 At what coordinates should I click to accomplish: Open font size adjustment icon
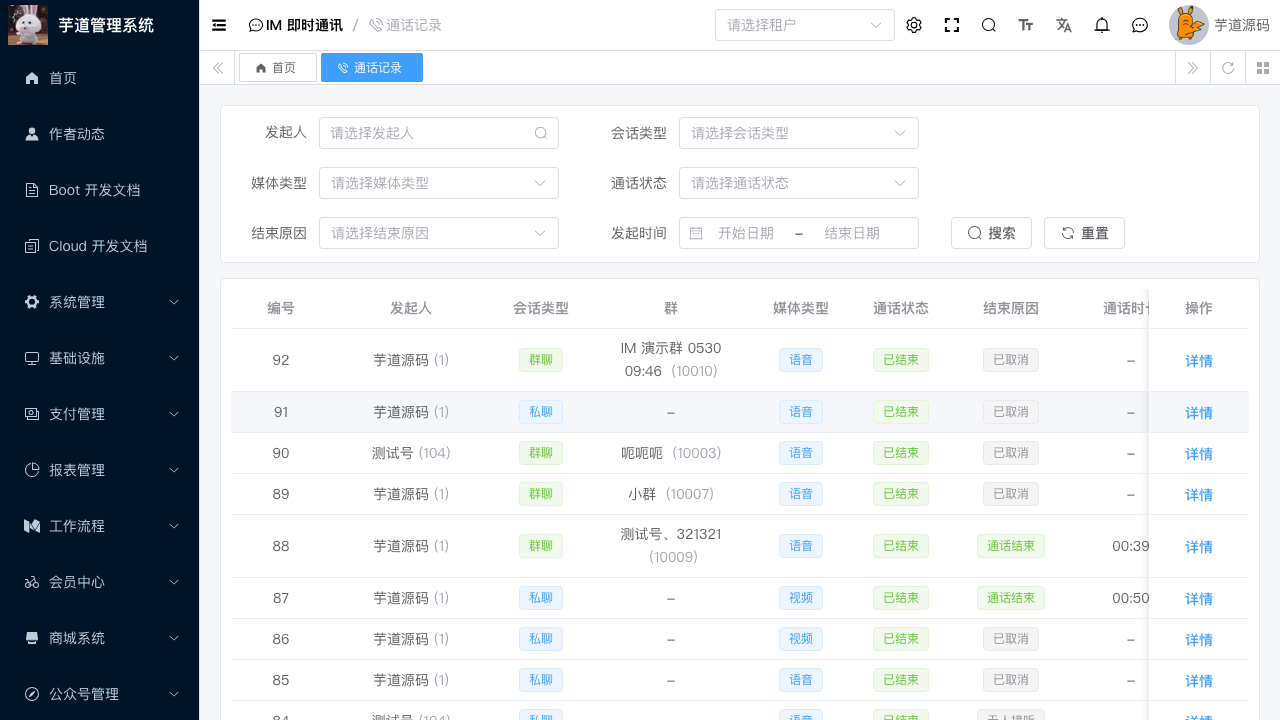(1026, 25)
